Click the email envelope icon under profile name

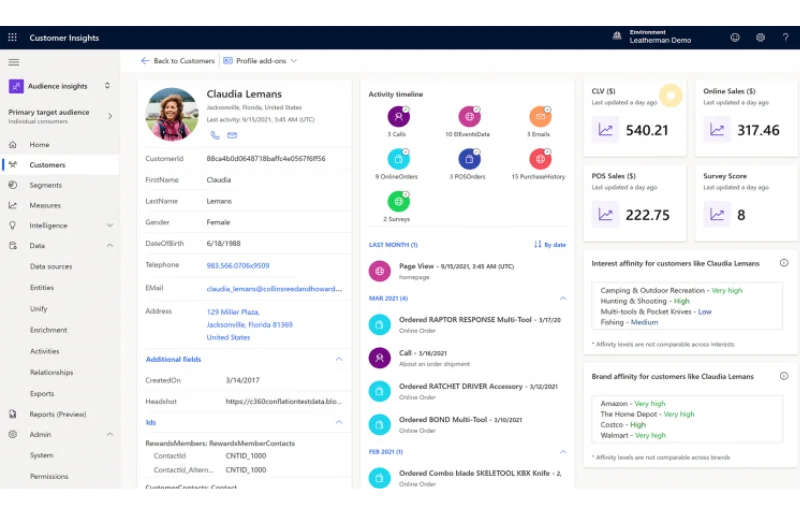click(x=232, y=135)
